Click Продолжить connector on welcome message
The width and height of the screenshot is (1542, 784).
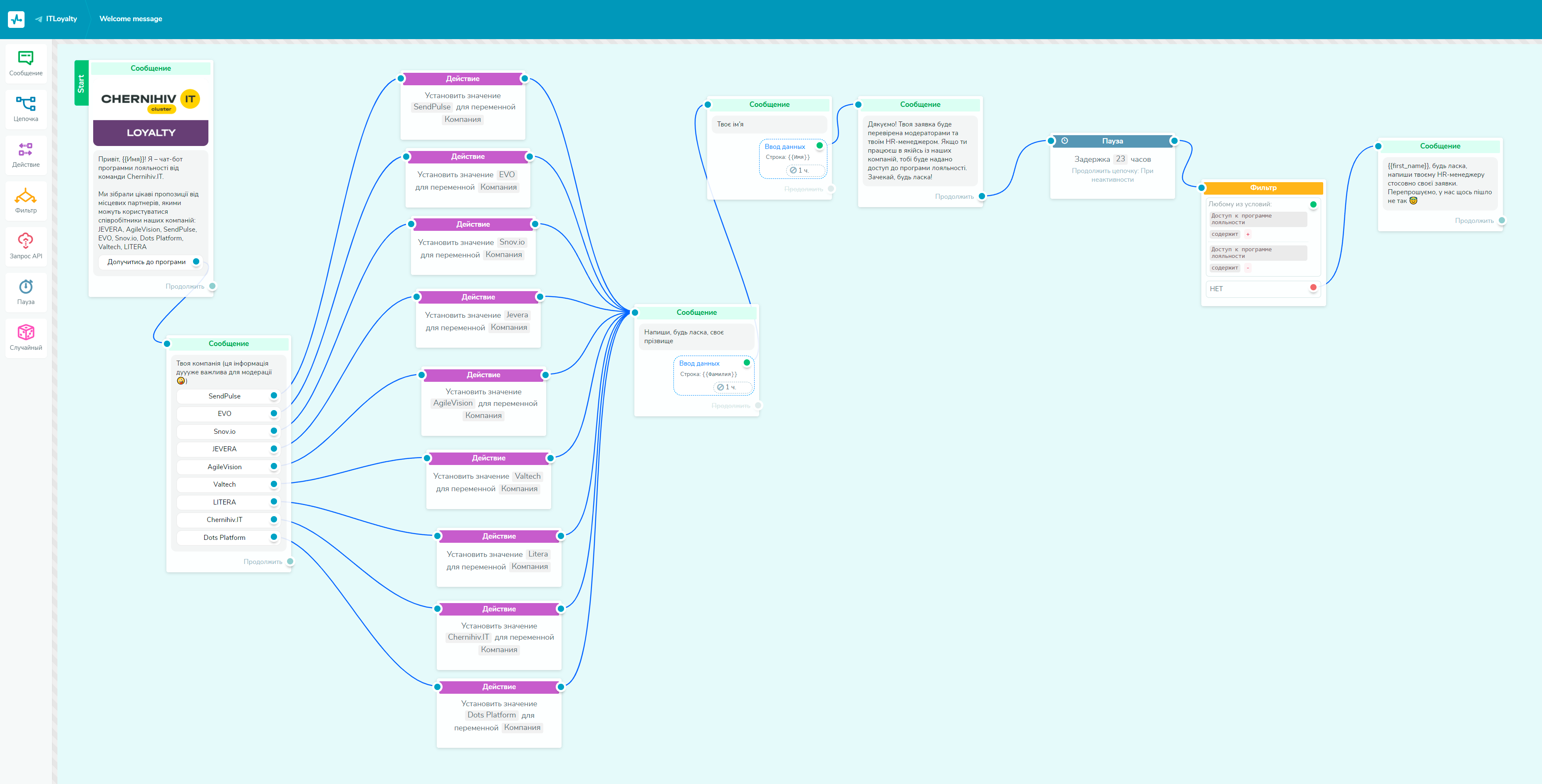pyautogui.click(x=213, y=286)
